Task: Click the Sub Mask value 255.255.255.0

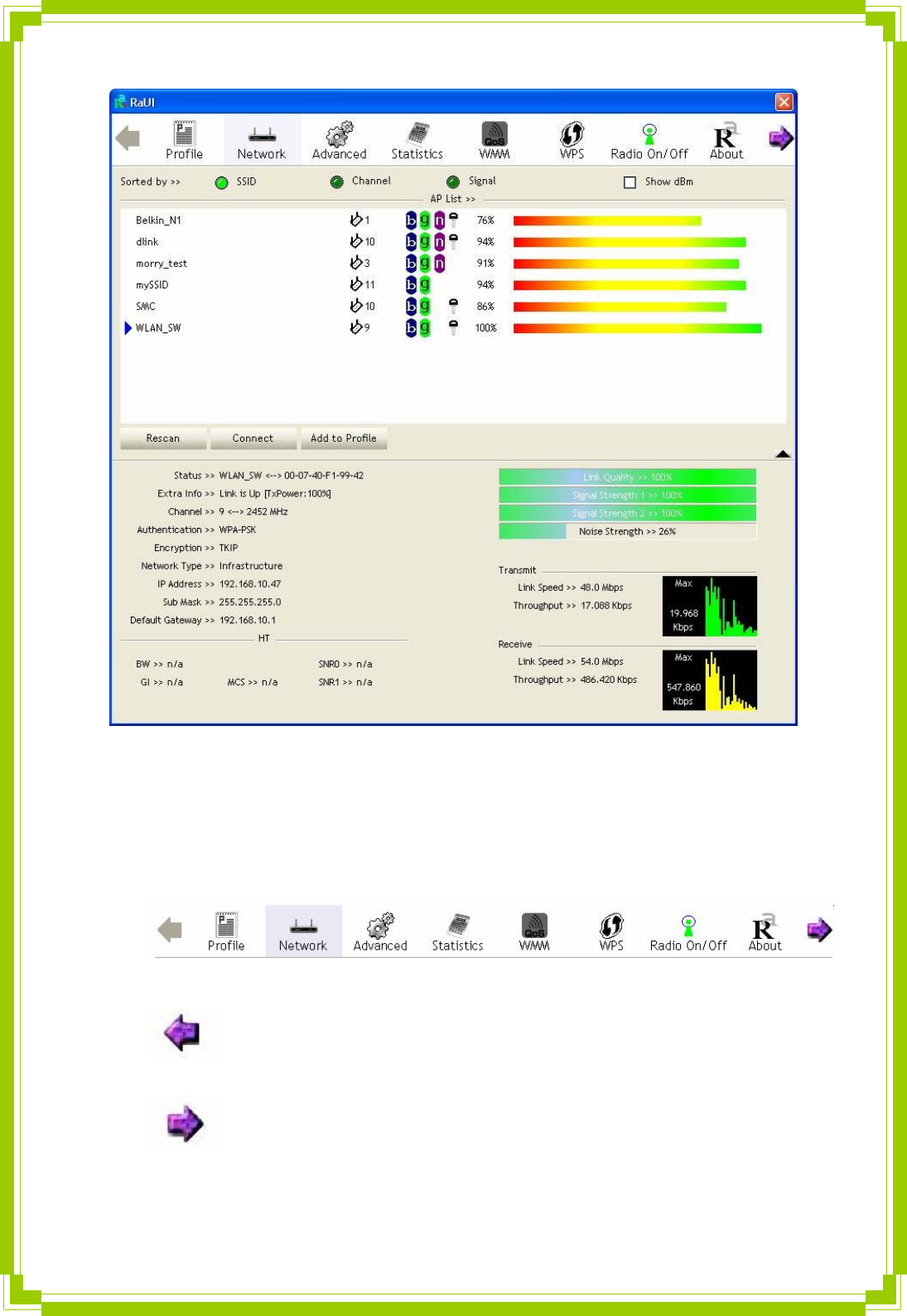Action: point(250,602)
